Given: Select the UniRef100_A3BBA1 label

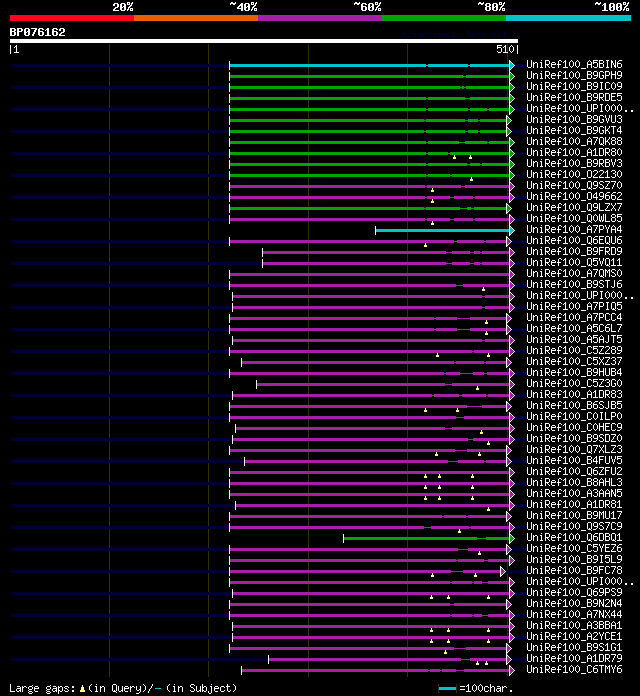Looking at the screenshot, I should coord(574,625).
